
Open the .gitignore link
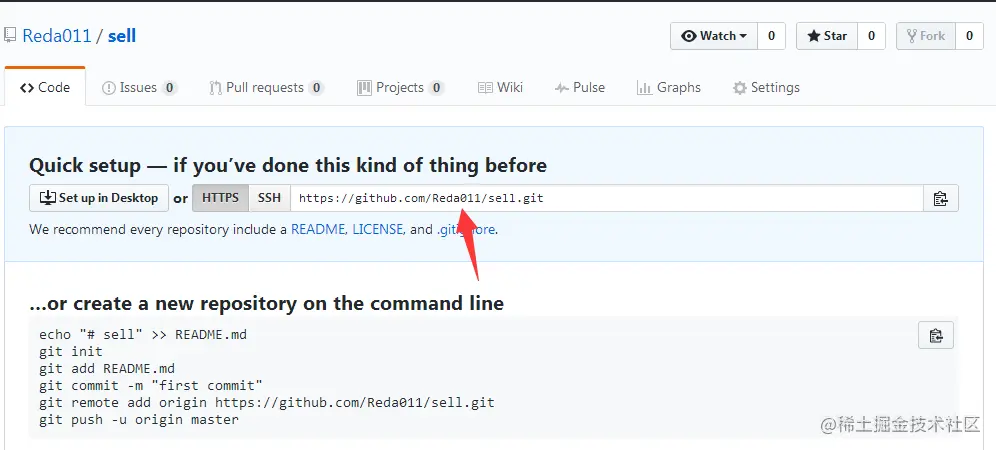tap(466, 229)
